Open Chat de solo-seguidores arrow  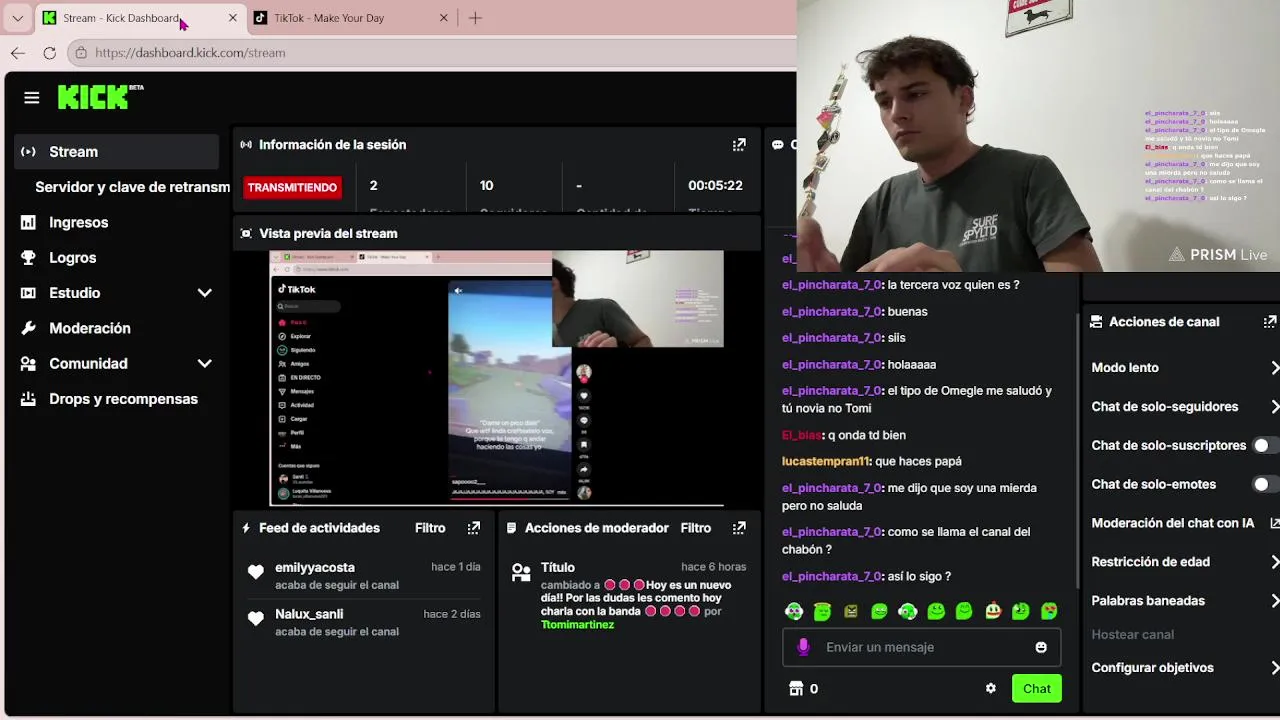point(1274,407)
